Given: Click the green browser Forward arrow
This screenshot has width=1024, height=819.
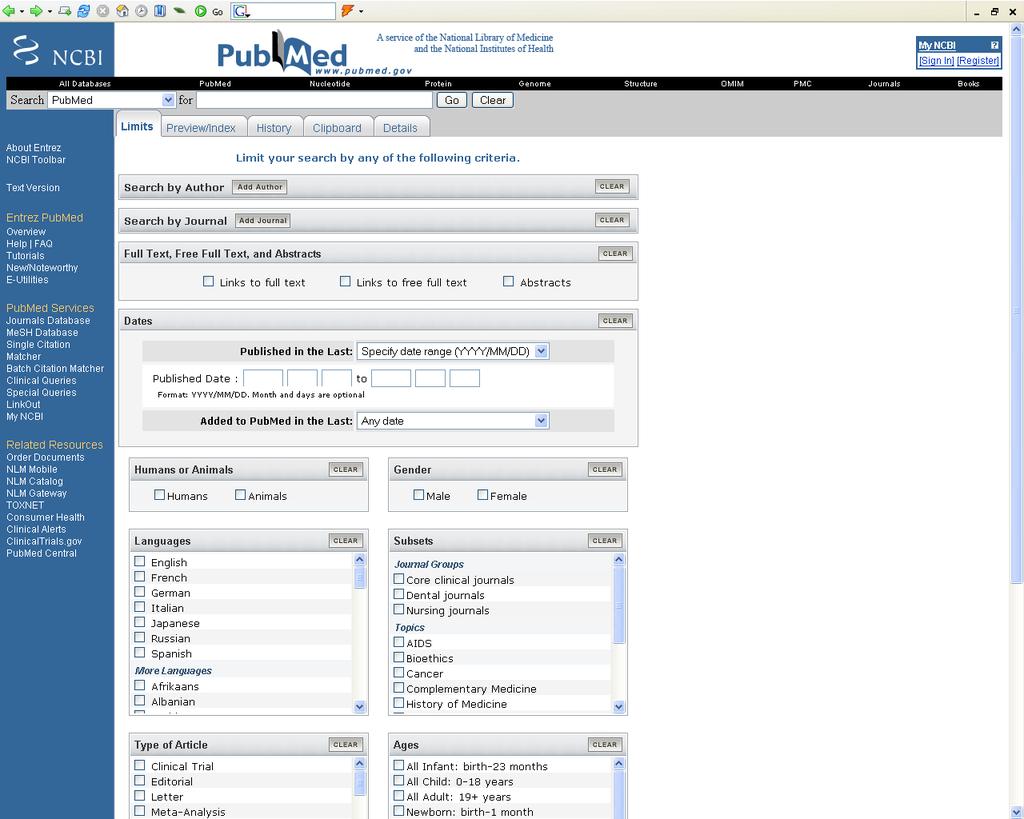Looking at the screenshot, I should [x=36, y=11].
